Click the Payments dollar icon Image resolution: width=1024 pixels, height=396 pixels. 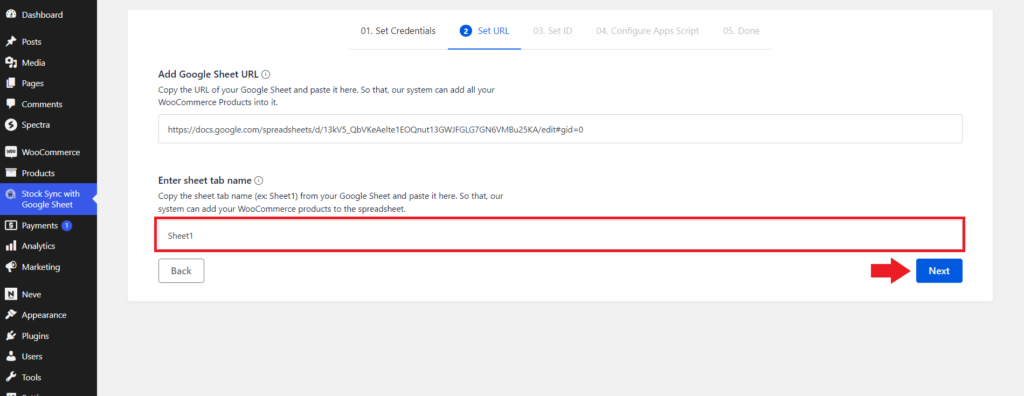pyautogui.click(x=10, y=225)
